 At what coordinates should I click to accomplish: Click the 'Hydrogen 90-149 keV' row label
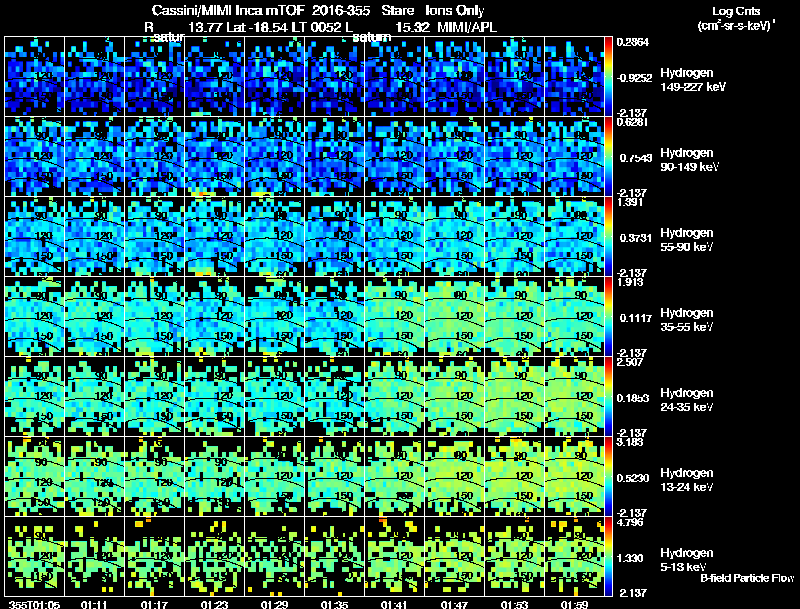point(689,160)
